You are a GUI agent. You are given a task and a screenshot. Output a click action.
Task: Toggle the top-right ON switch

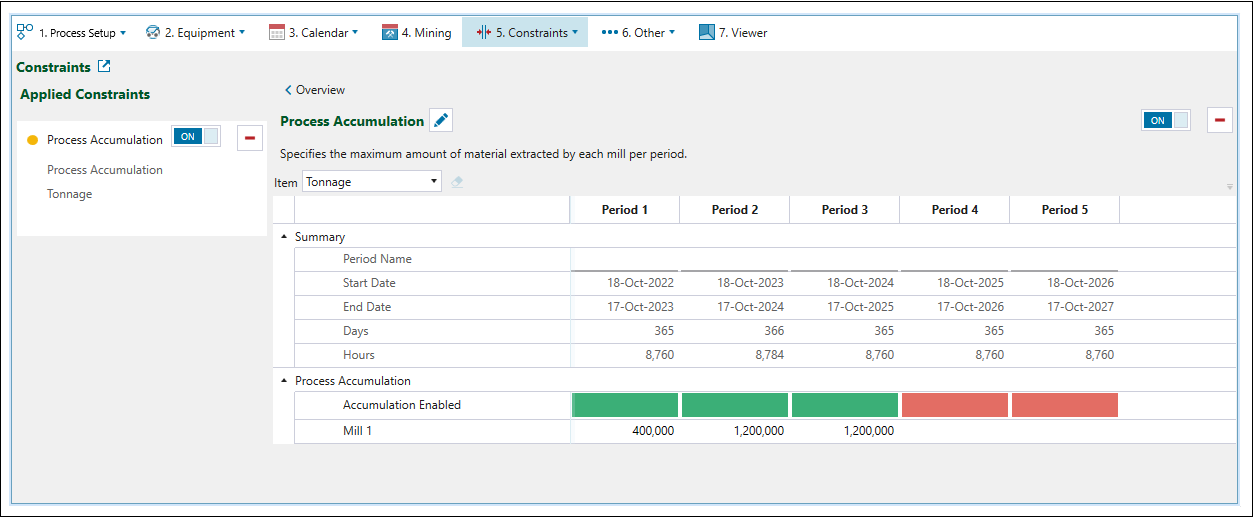[1166, 120]
